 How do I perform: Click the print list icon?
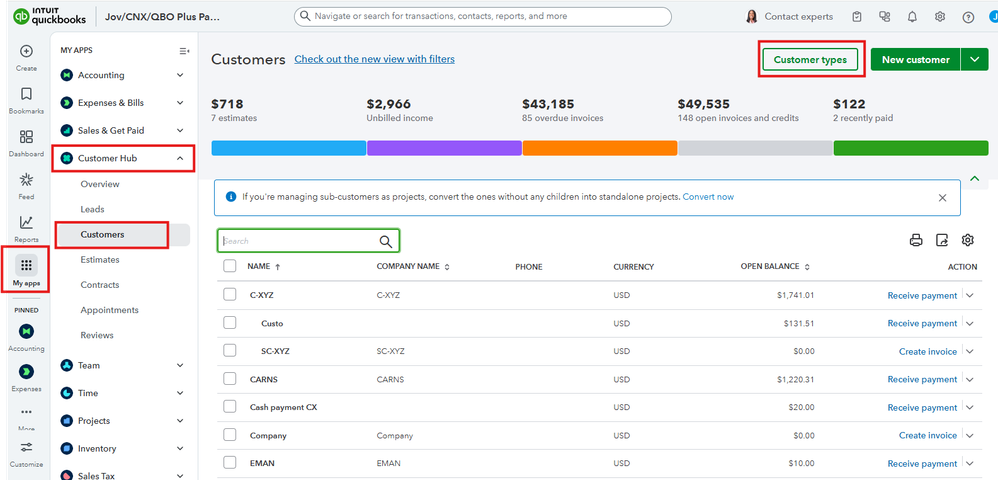click(915, 240)
